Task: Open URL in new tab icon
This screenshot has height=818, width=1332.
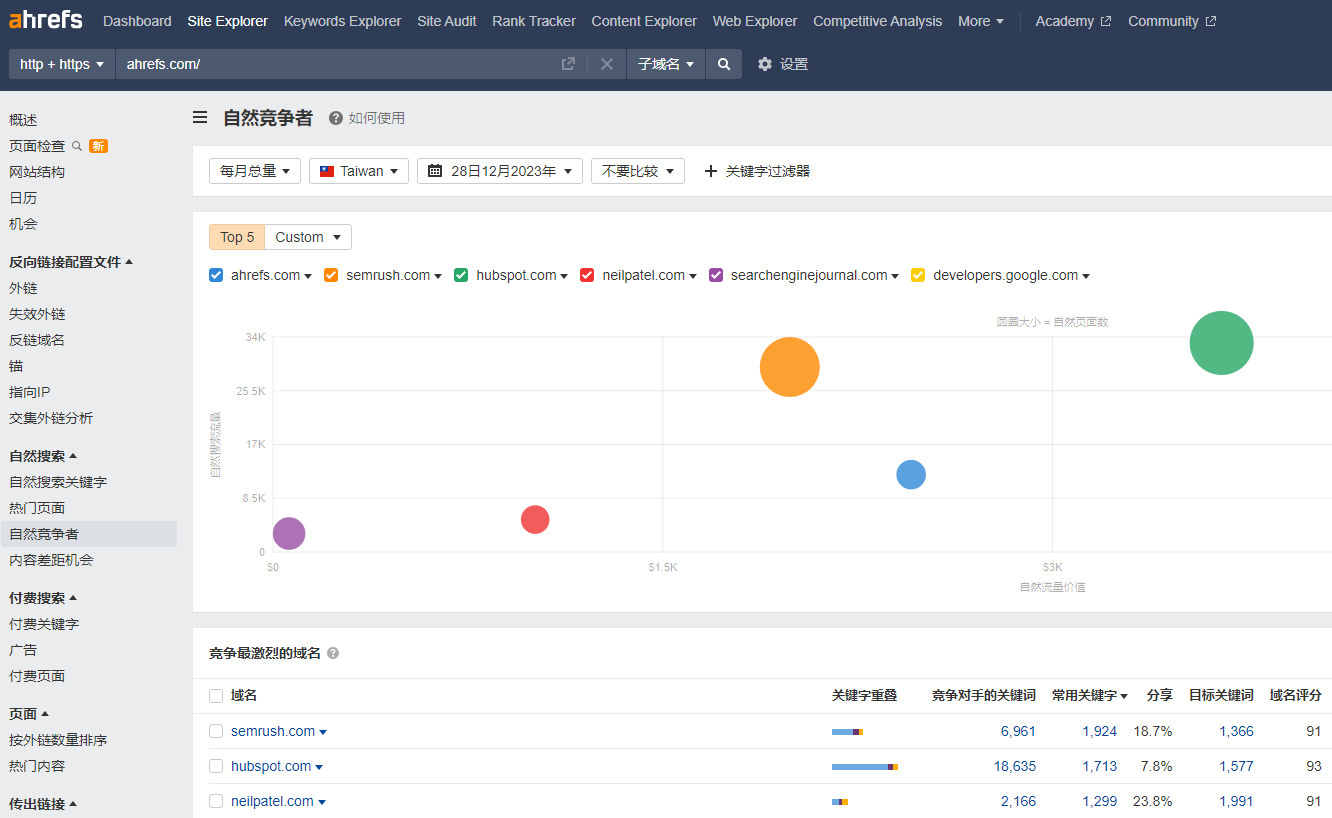Action: point(568,64)
